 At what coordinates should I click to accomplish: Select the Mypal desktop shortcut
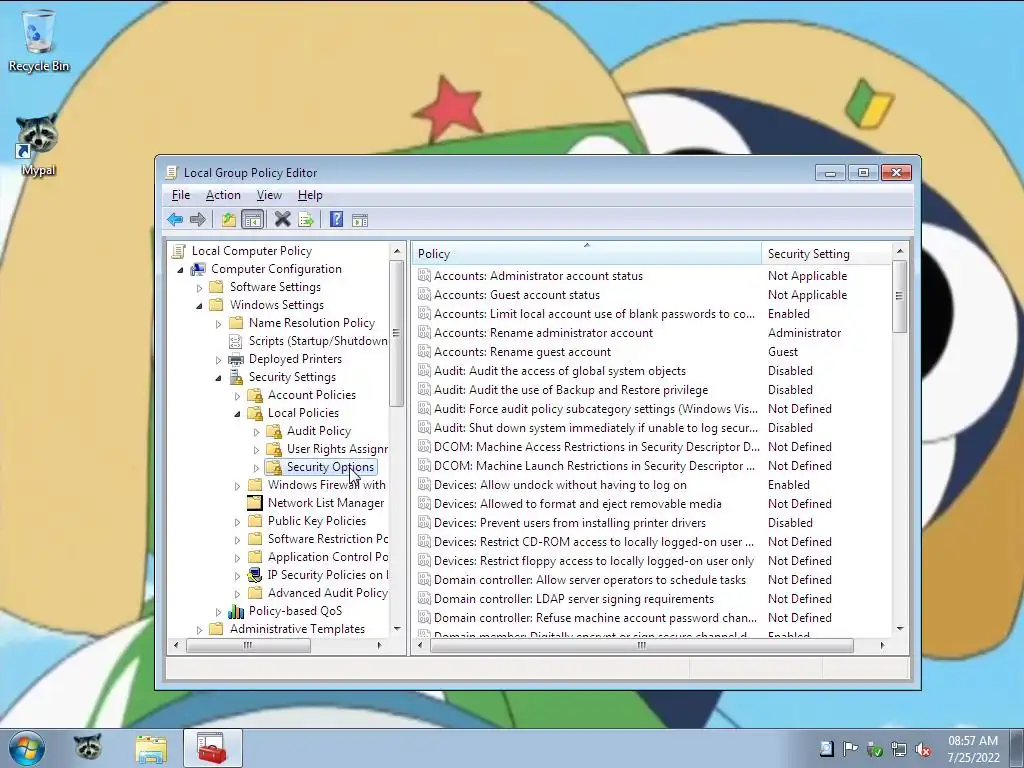[x=37, y=145]
